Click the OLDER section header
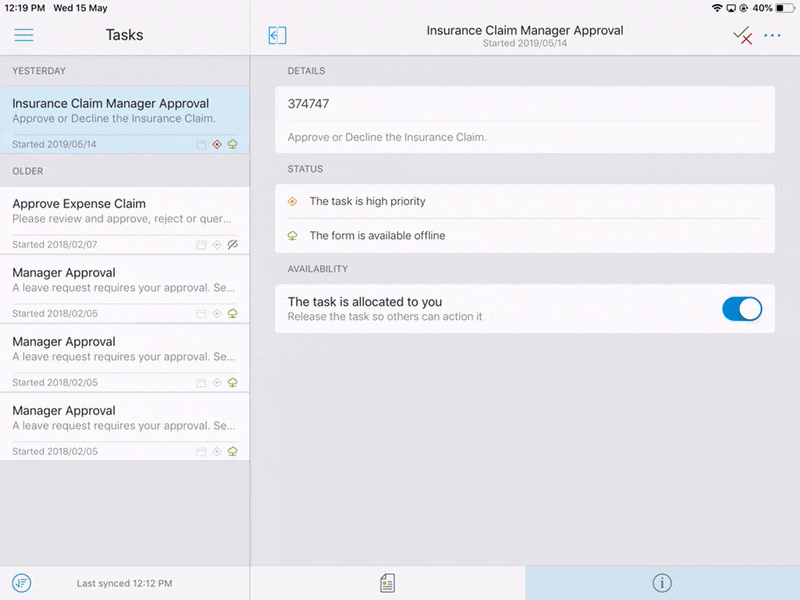The image size is (800, 600). click(x=28, y=171)
